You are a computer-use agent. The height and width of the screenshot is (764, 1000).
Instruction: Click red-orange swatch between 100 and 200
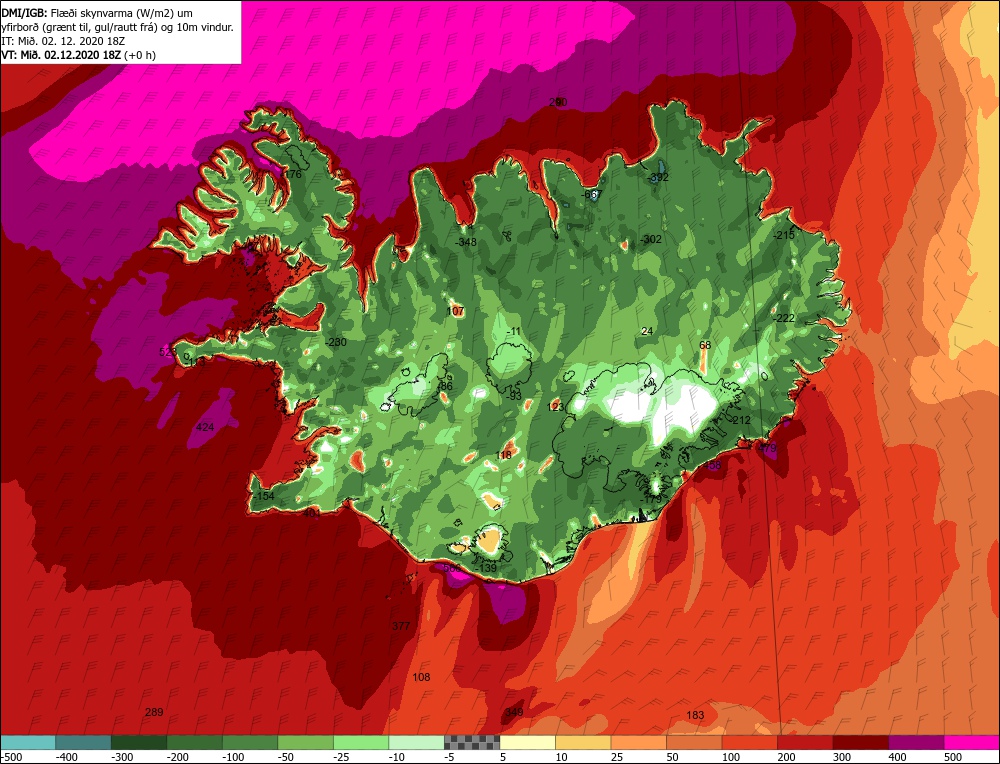tap(749, 742)
